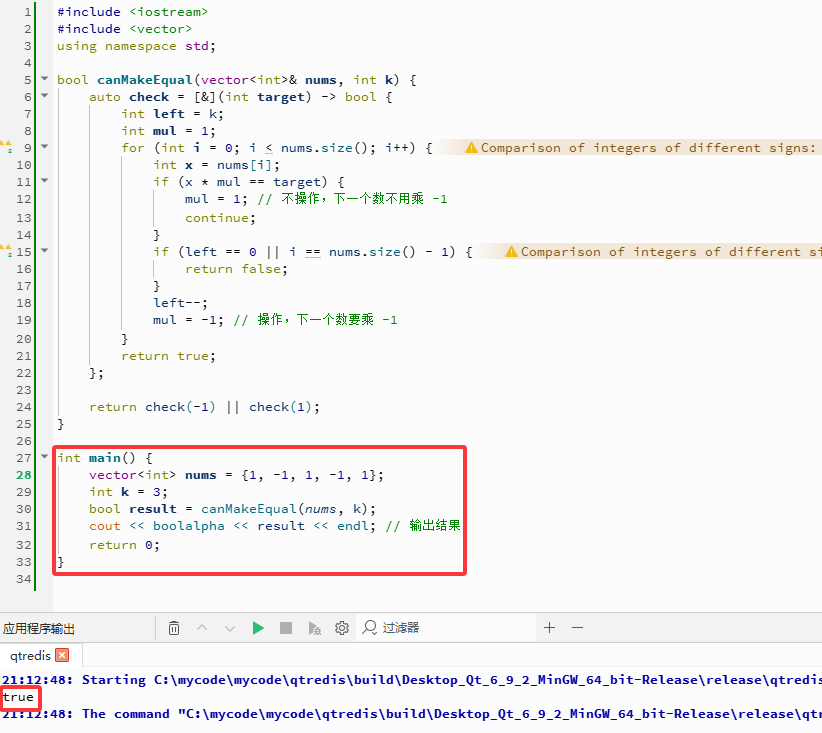
Task: Click warning marker beside line 15
Action: click(6, 251)
